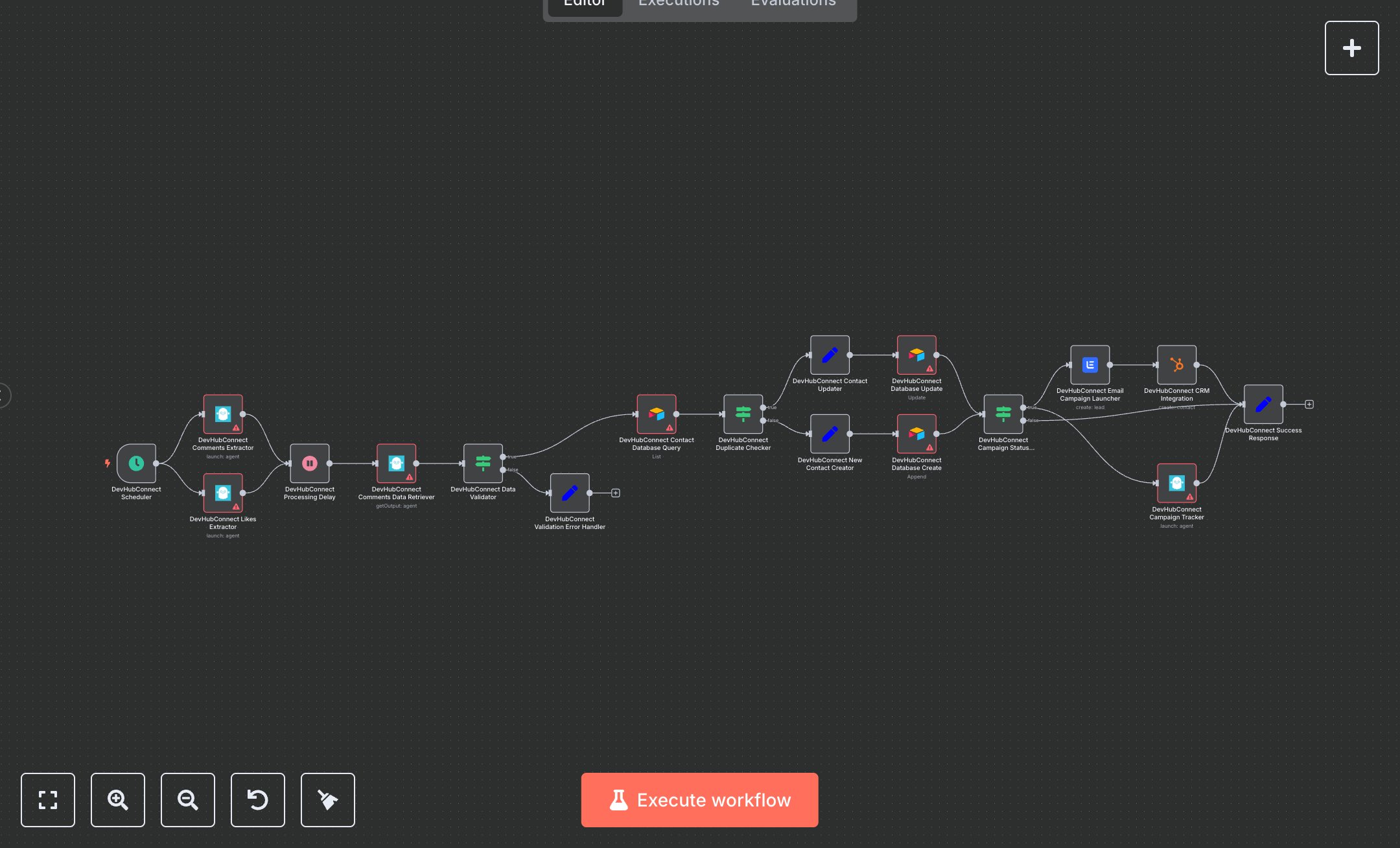Click the DevHubConnect Campaign Tracker node
Viewport: 1400px width, 848px height.
[1176, 483]
